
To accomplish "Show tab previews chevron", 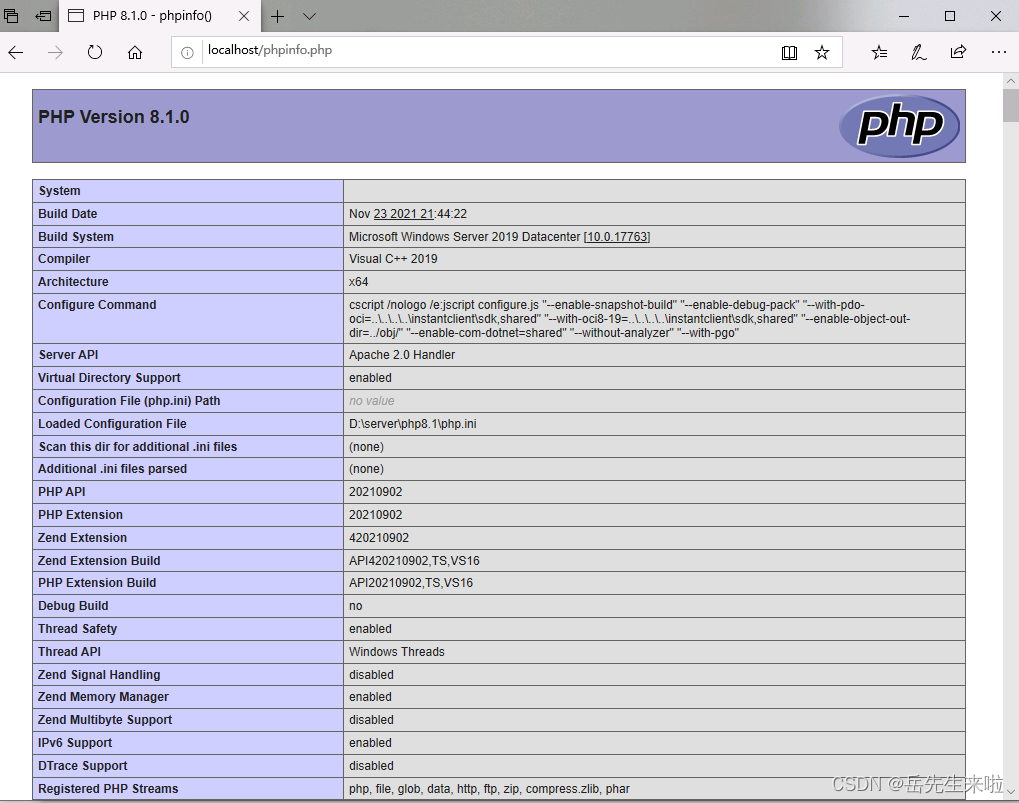I will click(x=309, y=16).
